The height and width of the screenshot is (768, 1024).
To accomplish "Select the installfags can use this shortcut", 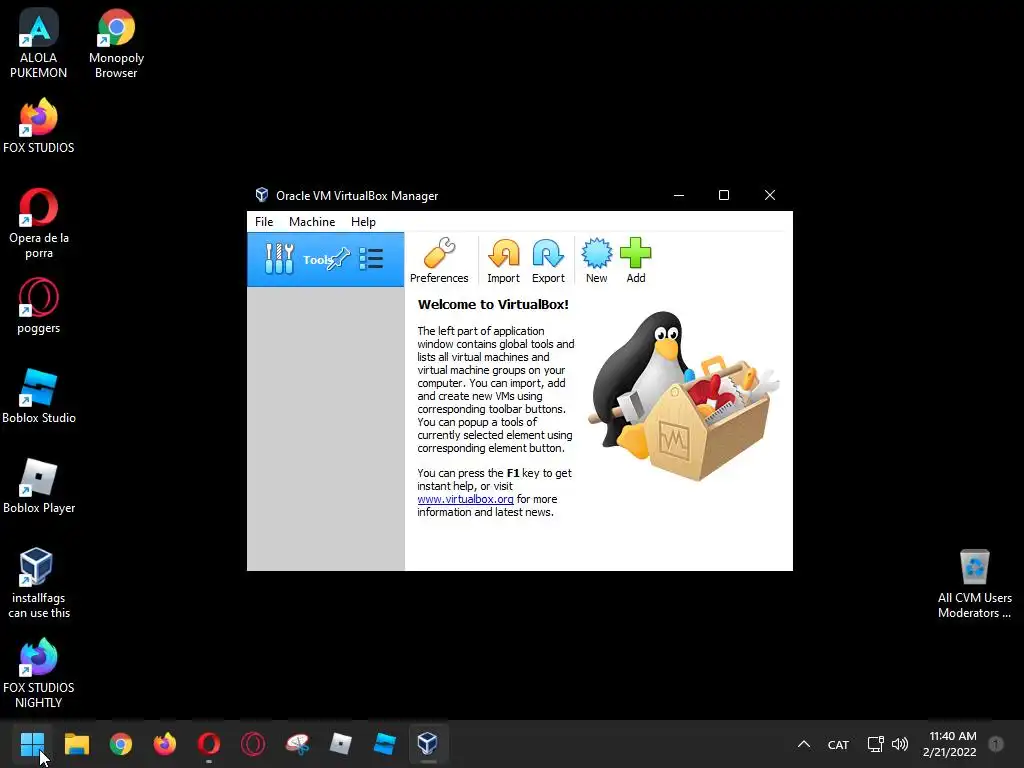I will (x=39, y=583).
